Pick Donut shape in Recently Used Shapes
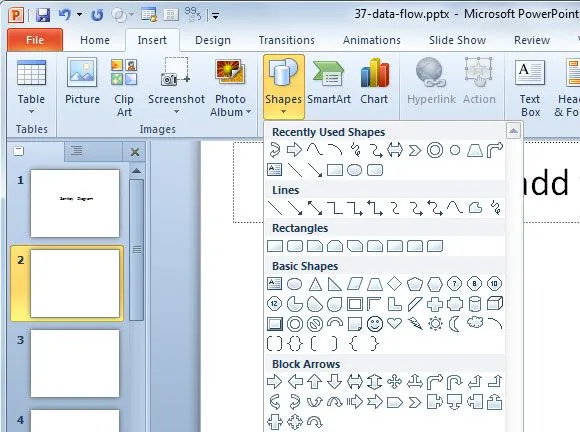Image resolution: width=580 pixels, height=432 pixels. tap(435, 150)
